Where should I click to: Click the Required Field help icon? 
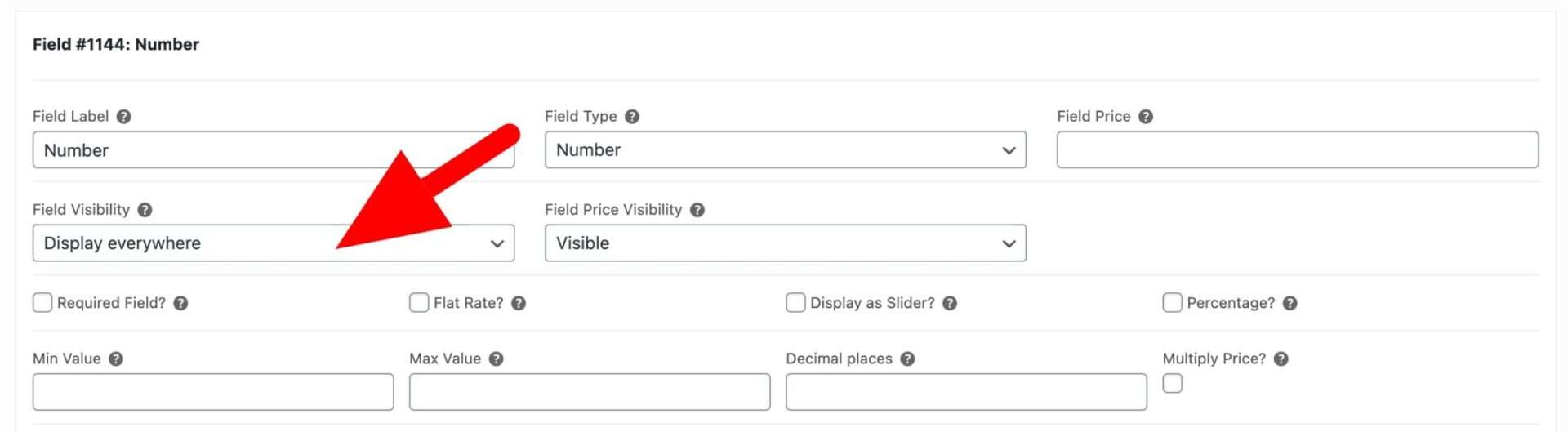point(180,303)
